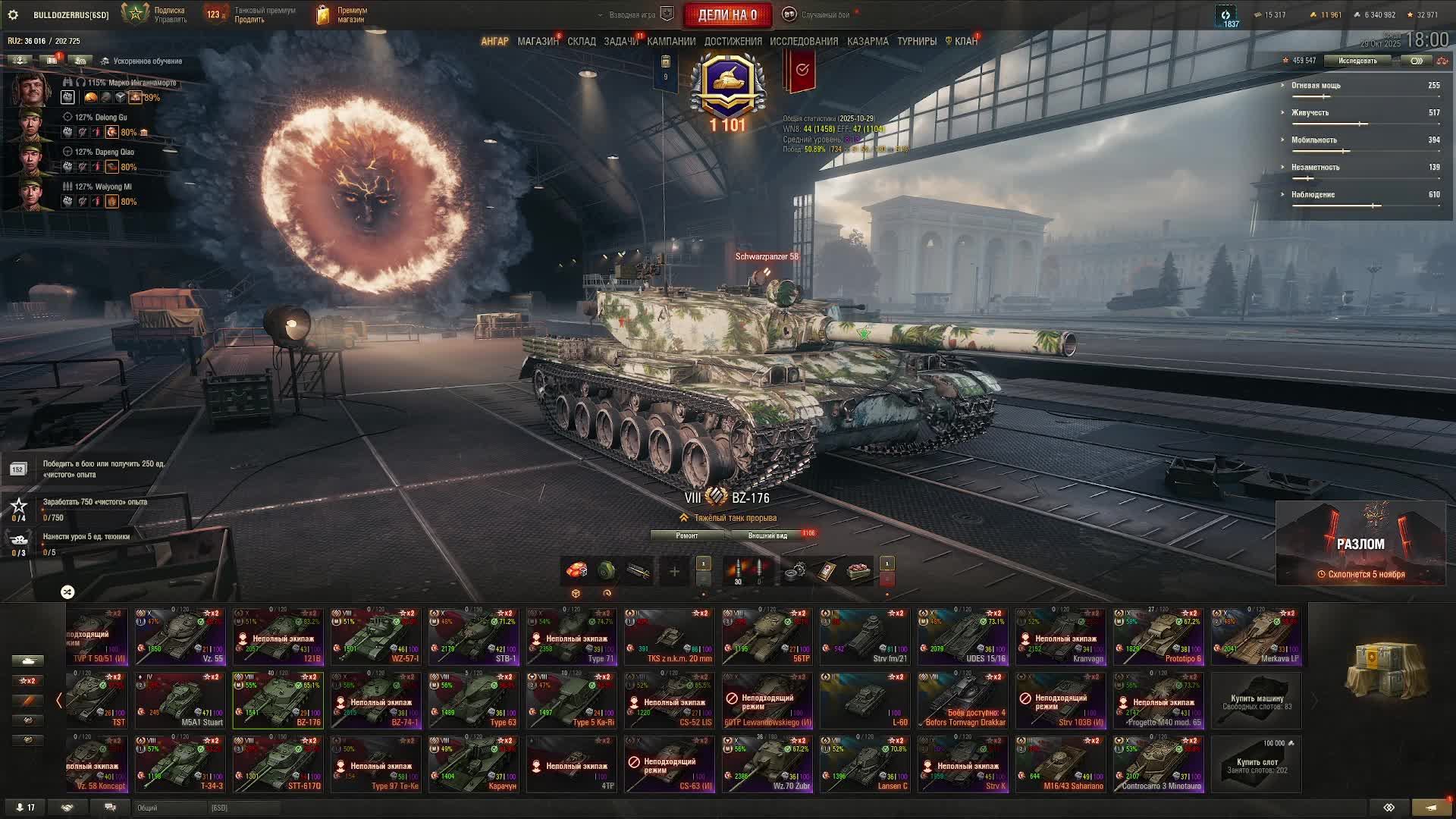
Task: Toggle the toggle next to Исследовать
Action: [x=1416, y=61]
